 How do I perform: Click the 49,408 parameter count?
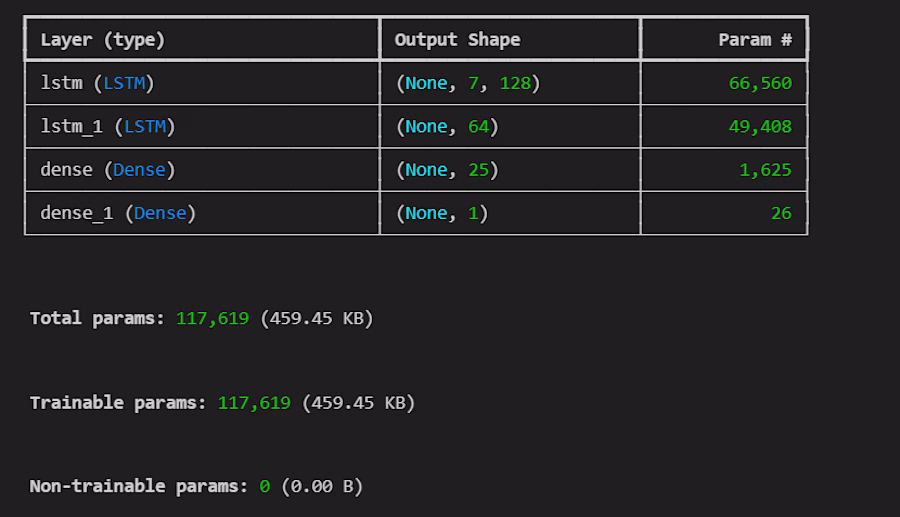[x=760, y=126]
